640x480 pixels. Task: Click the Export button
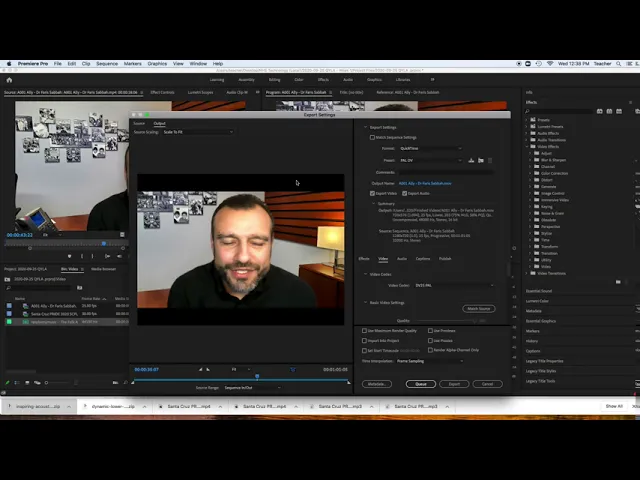click(454, 384)
